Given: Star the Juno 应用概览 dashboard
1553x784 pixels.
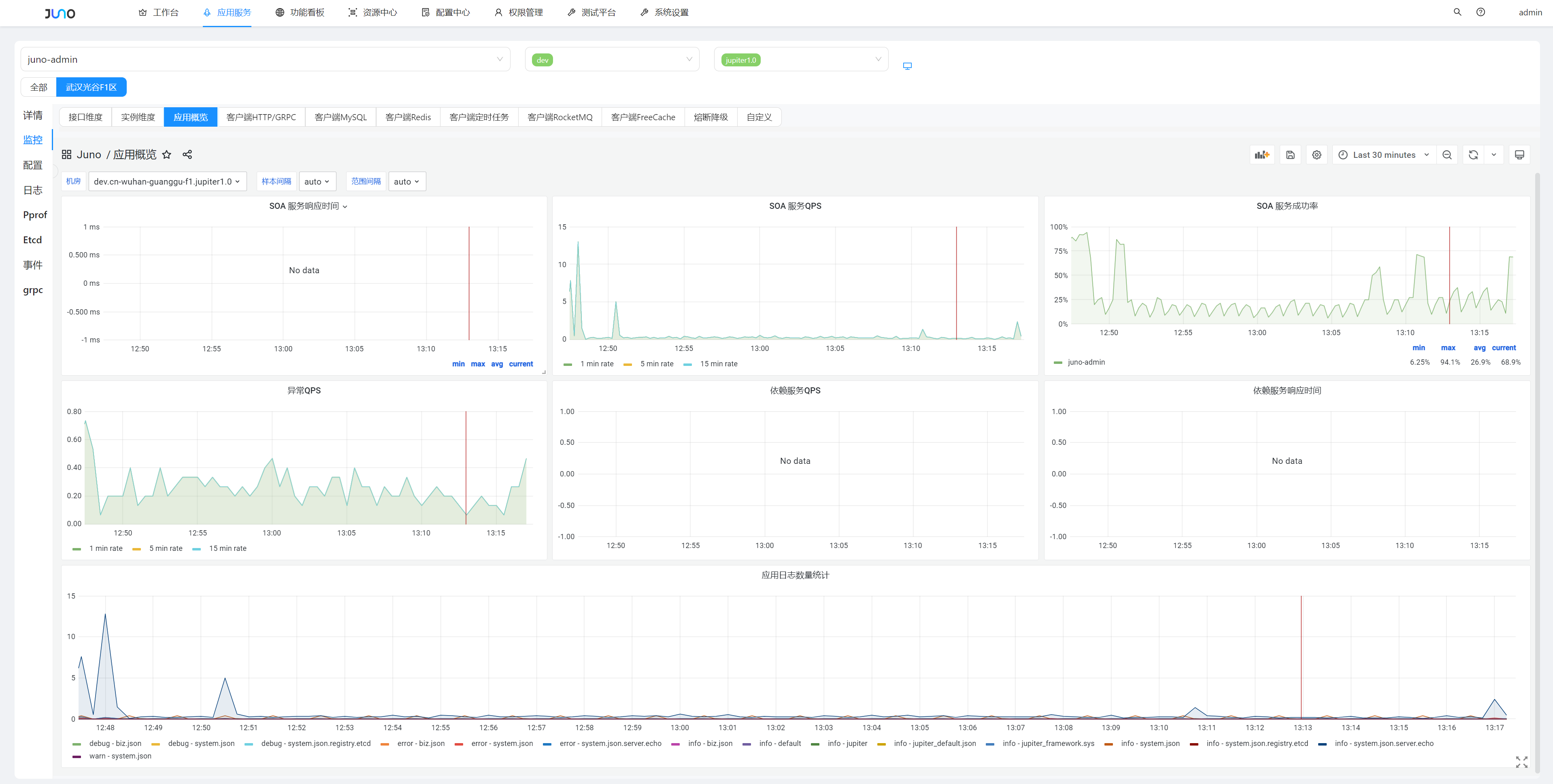Looking at the screenshot, I should point(167,155).
